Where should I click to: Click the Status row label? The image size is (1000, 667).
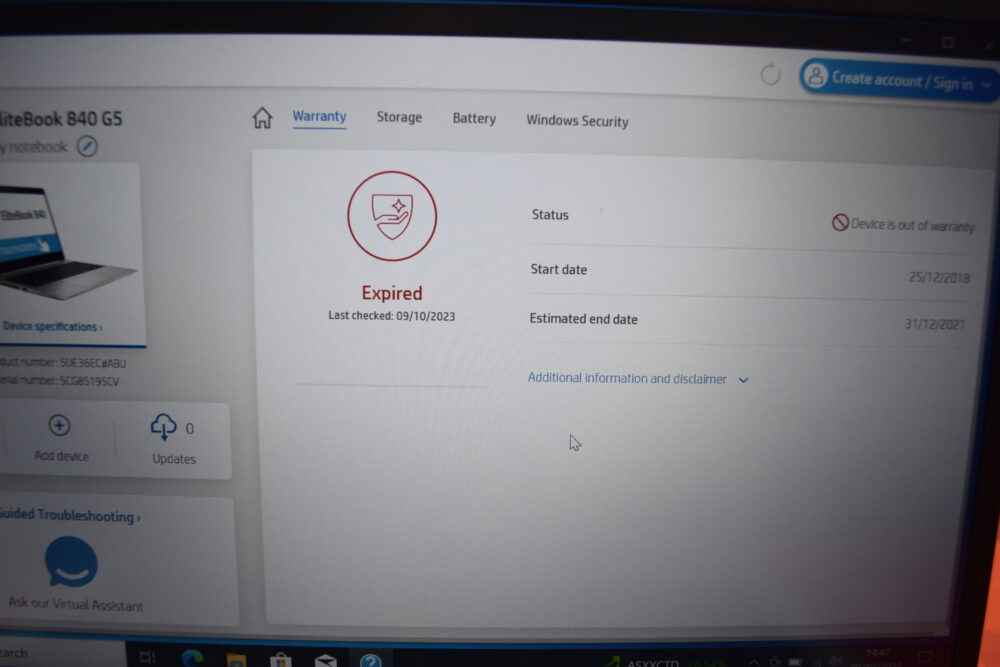pyautogui.click(x=550, y=215)
